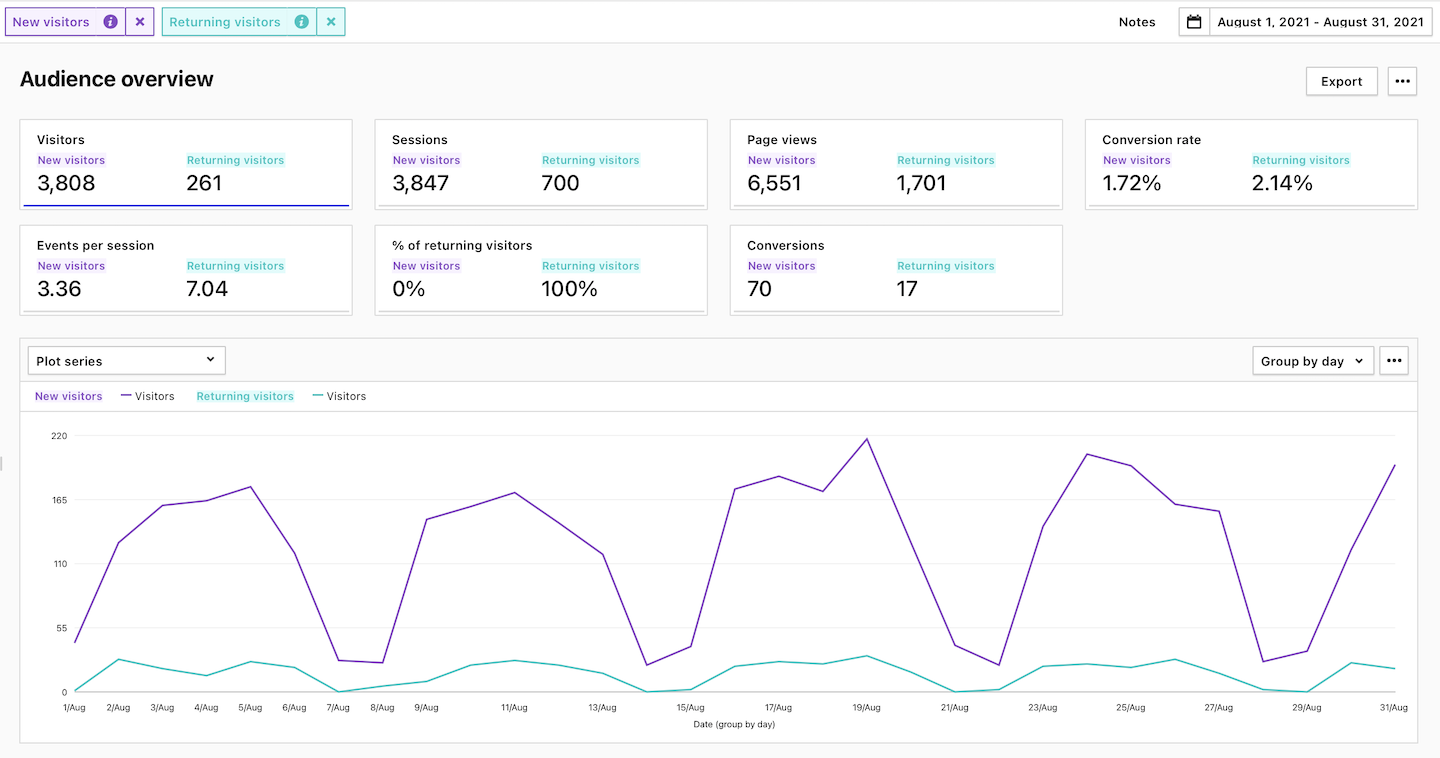Click the Returning visitors segment info icon
The height and width of the screenshot is (758, 1440).
pyautogui.click(x=302, y=22)
